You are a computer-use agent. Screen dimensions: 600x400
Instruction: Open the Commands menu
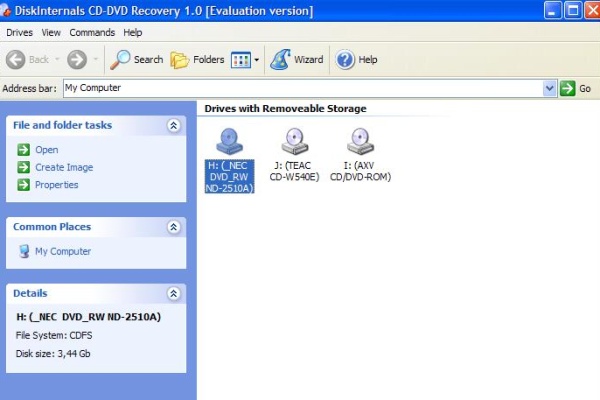[92, 33]
